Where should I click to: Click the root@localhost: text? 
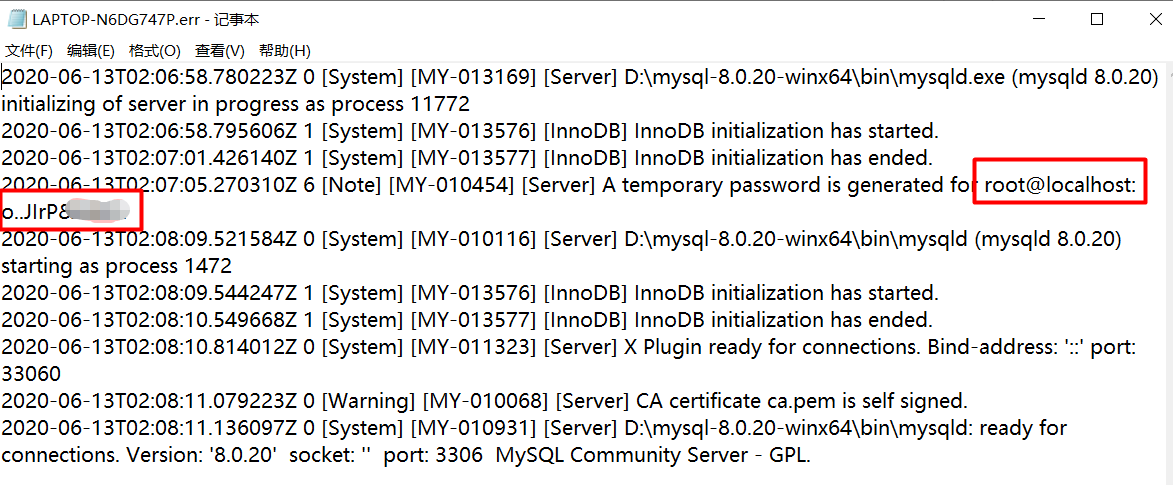pyautogui.click(x=1060, y=185)
